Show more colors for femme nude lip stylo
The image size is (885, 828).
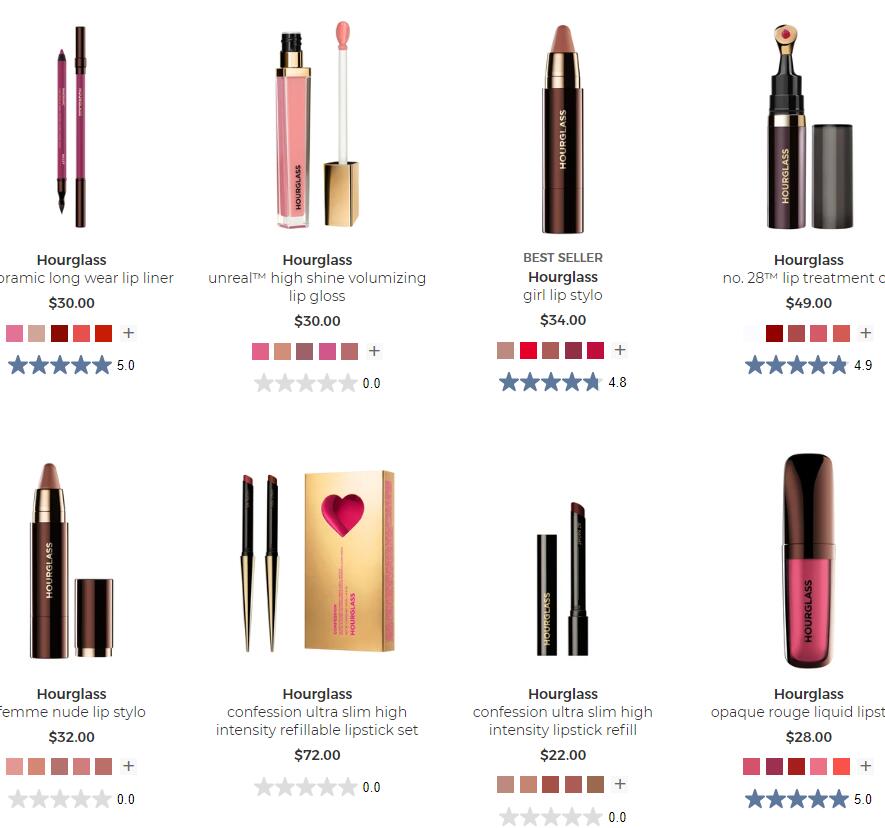128,766
